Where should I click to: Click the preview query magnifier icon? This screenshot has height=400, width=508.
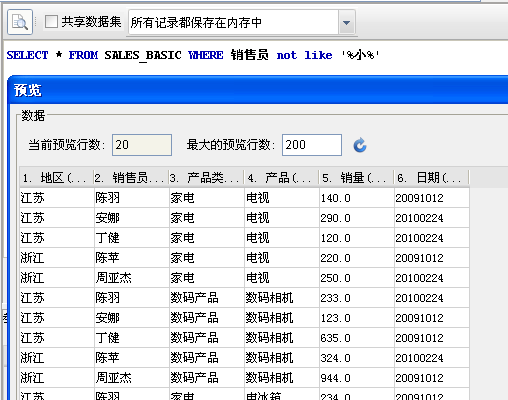[x=20, y=22]
